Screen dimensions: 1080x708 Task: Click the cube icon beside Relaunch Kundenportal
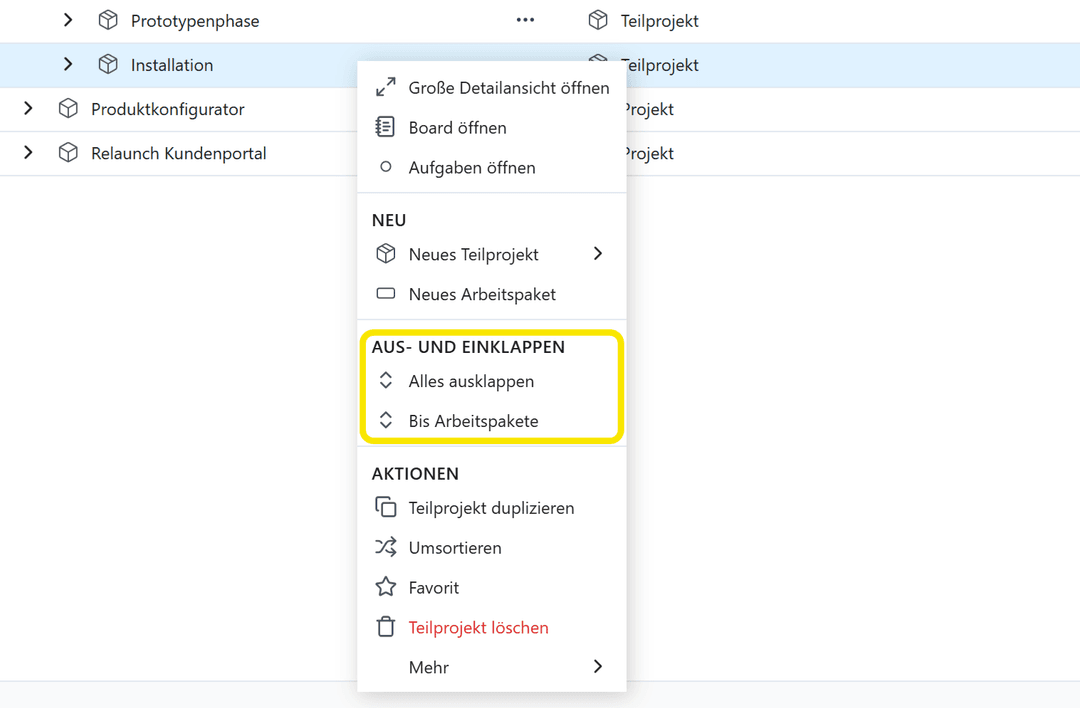click(68, 153)
